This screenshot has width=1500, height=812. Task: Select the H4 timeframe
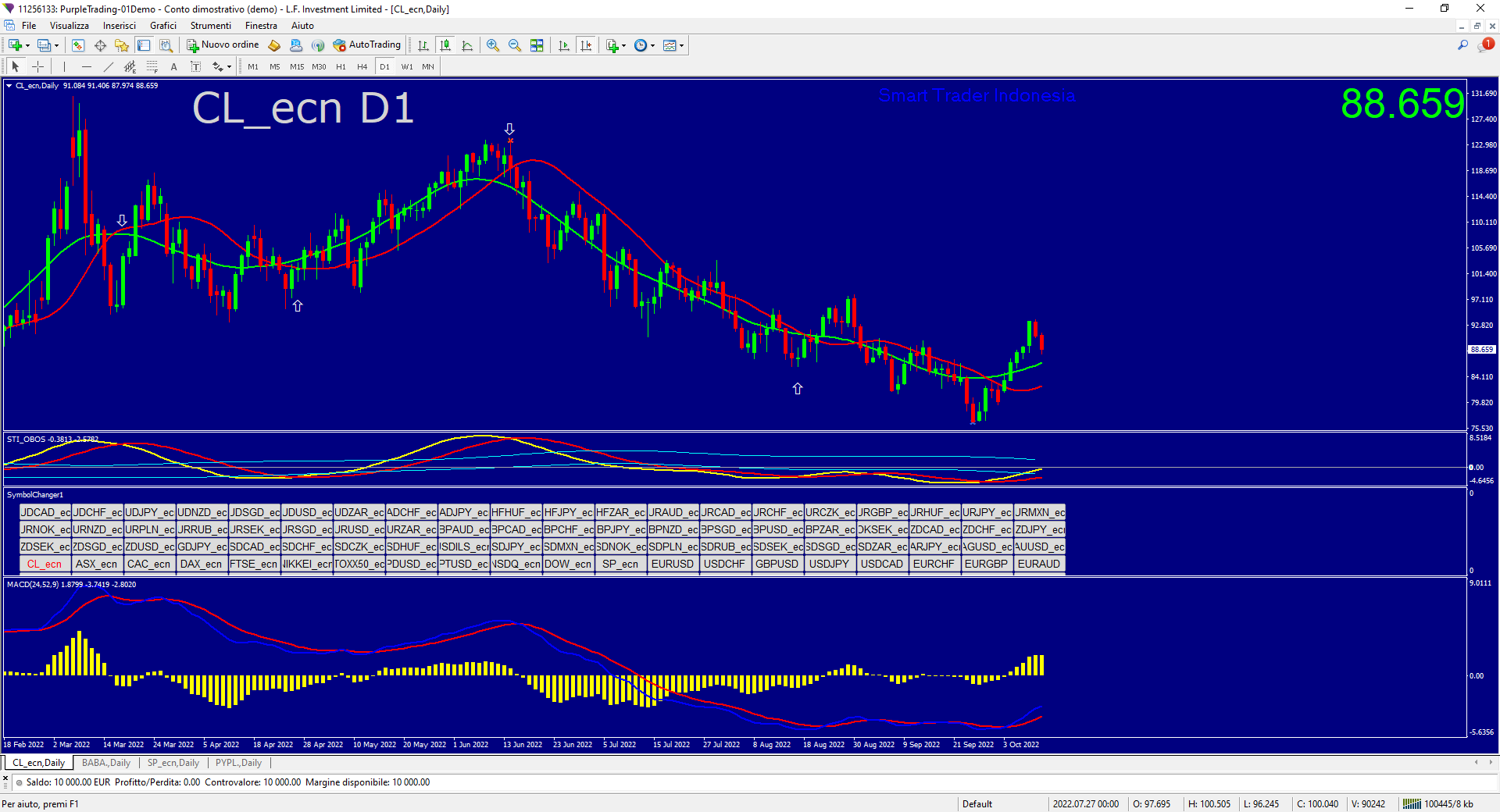(x=362, y=66)
